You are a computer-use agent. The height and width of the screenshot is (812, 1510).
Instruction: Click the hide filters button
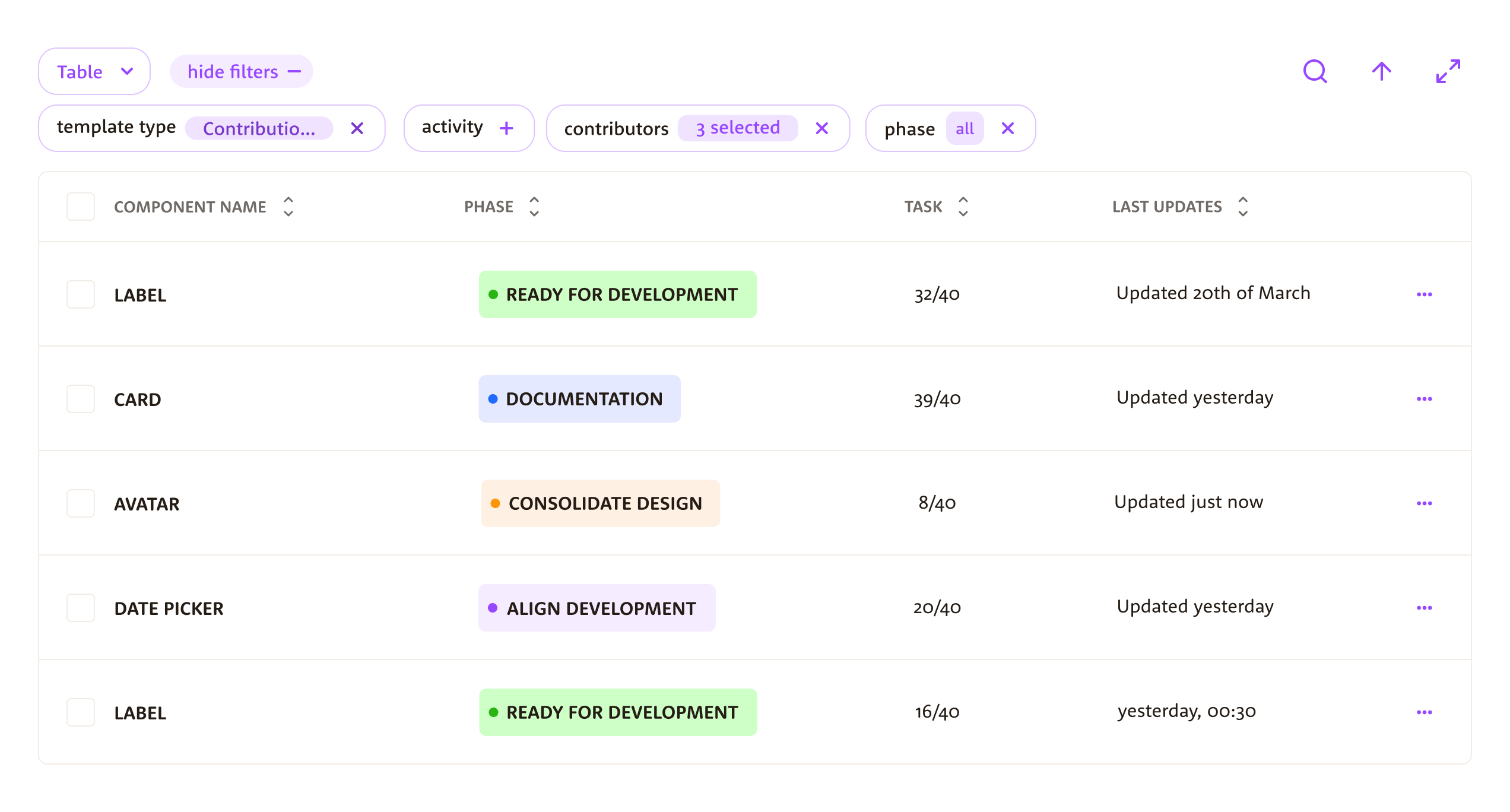pos(242,71)
